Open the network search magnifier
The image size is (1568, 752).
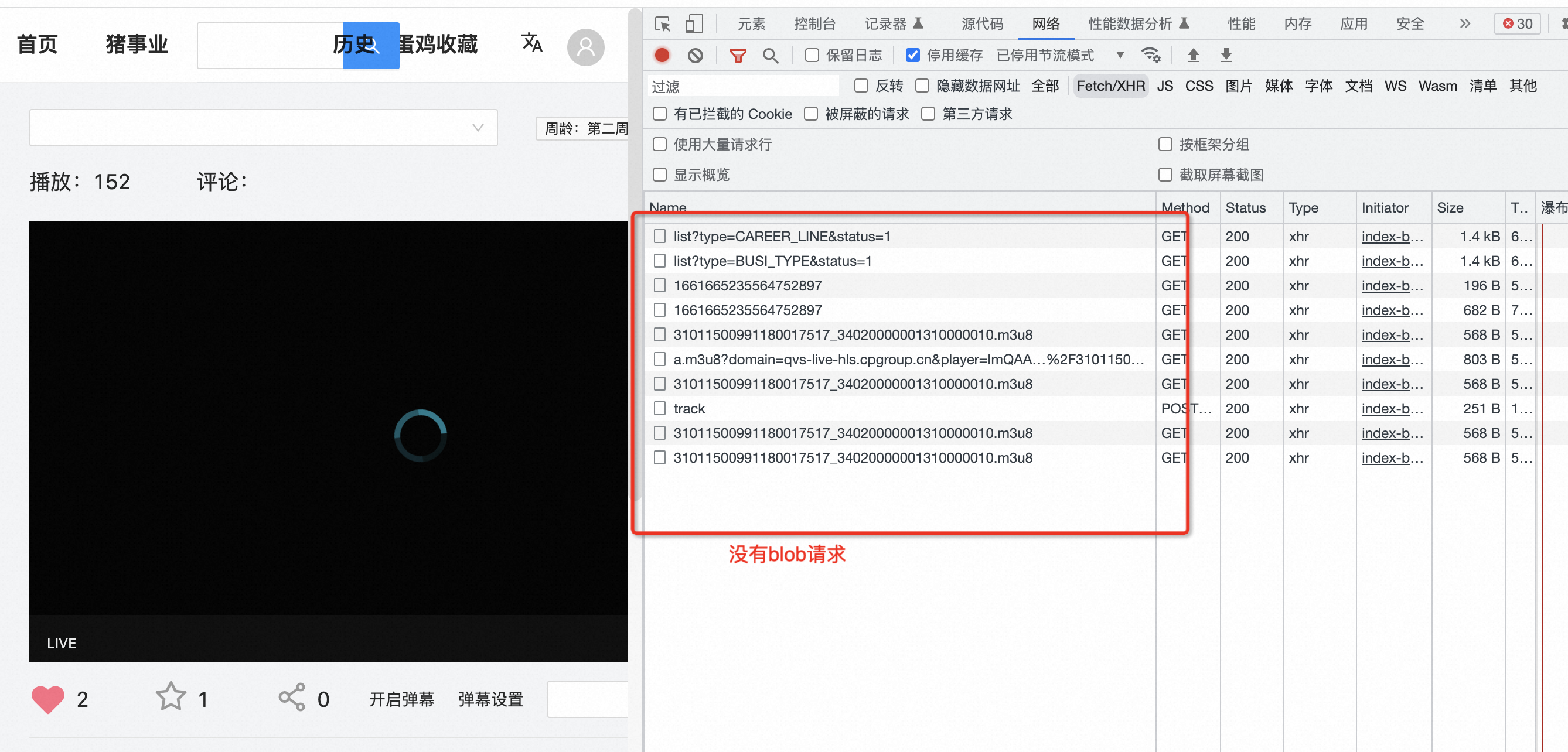point(770,56)
